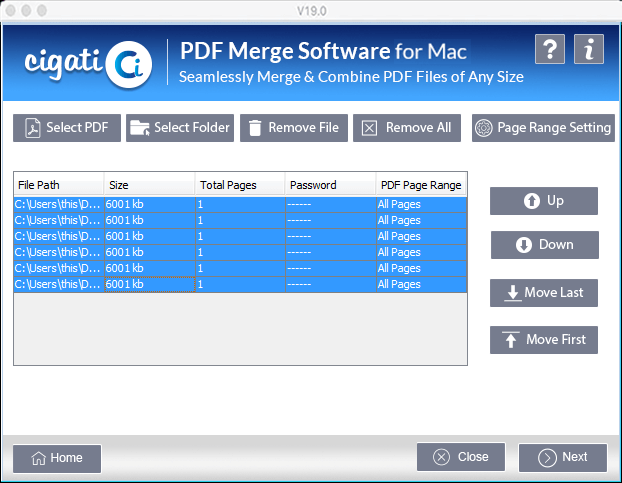622x483 pixels.
Task: Select the second row's file path cell
Action: coord(59,220)
